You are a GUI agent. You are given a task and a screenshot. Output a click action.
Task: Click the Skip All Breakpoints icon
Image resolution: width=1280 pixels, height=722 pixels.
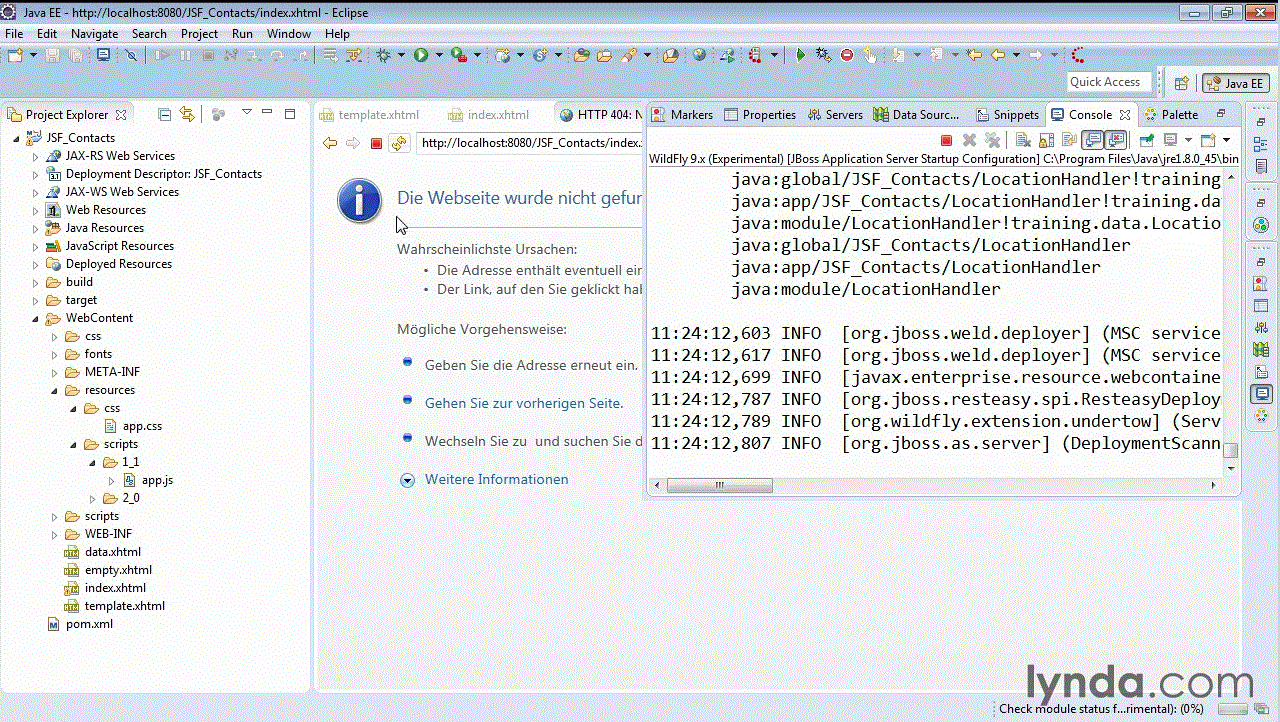coord(131,55)
